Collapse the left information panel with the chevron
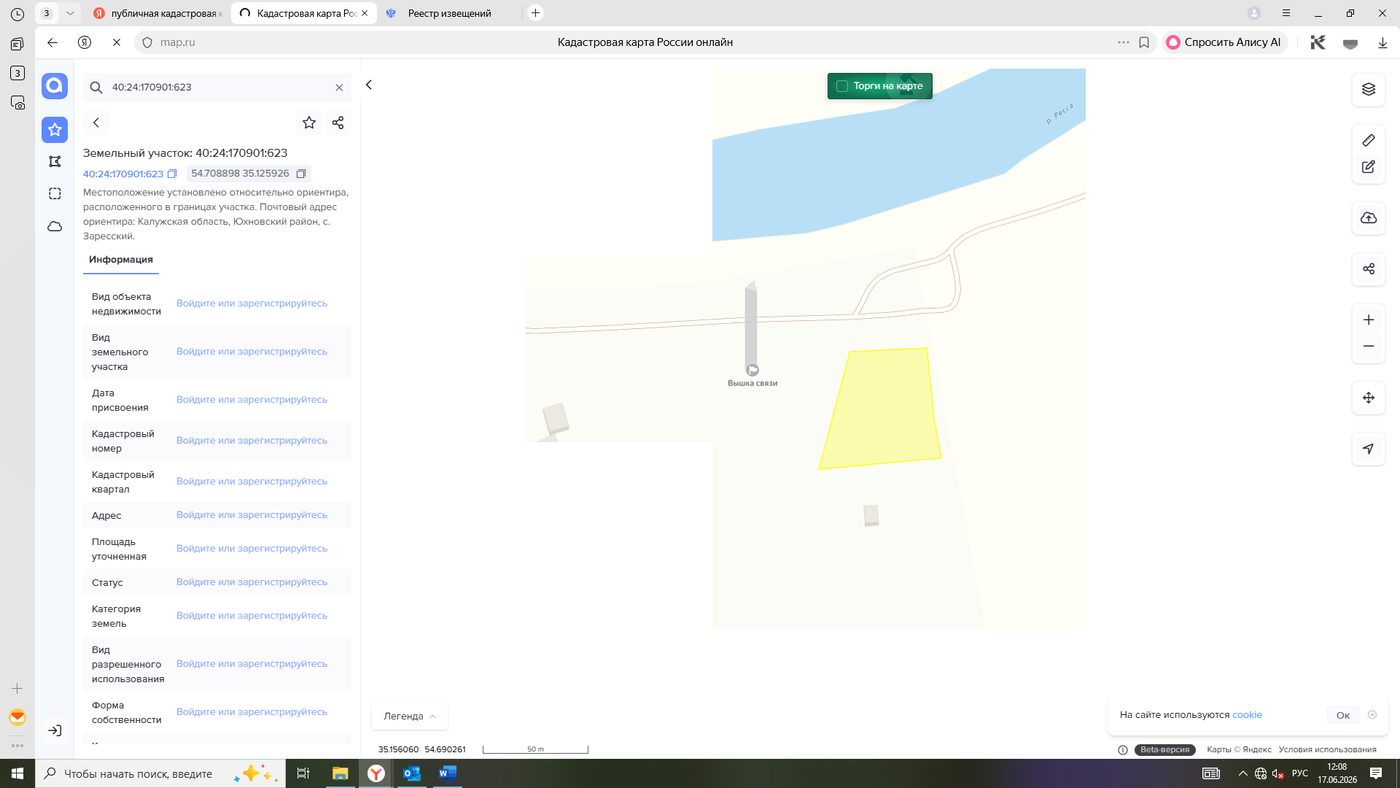The width and height of the screenshot is (1400, 788). click(369, 85)
